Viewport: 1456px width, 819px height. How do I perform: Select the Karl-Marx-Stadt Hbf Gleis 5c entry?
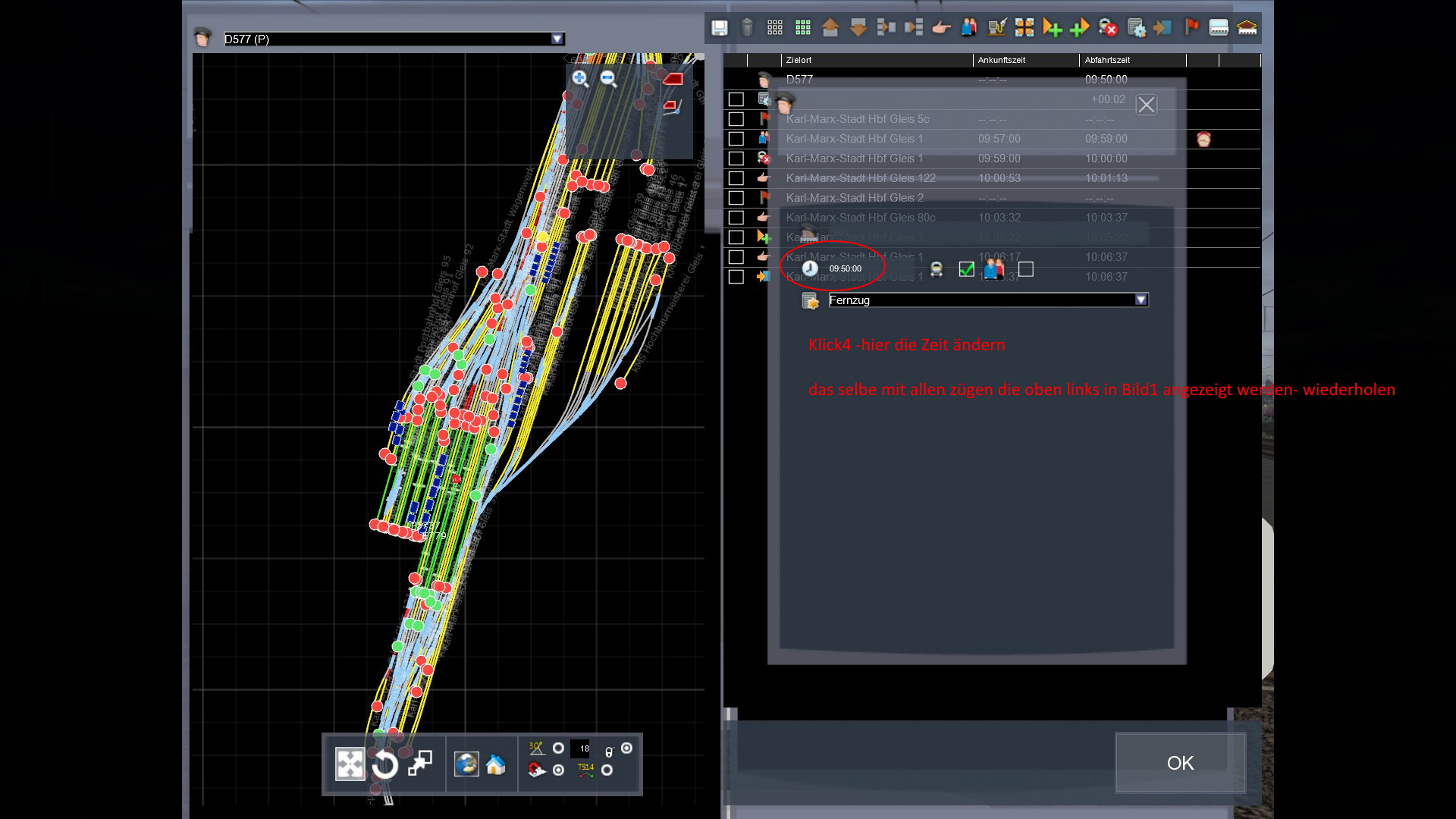[858, 119]
